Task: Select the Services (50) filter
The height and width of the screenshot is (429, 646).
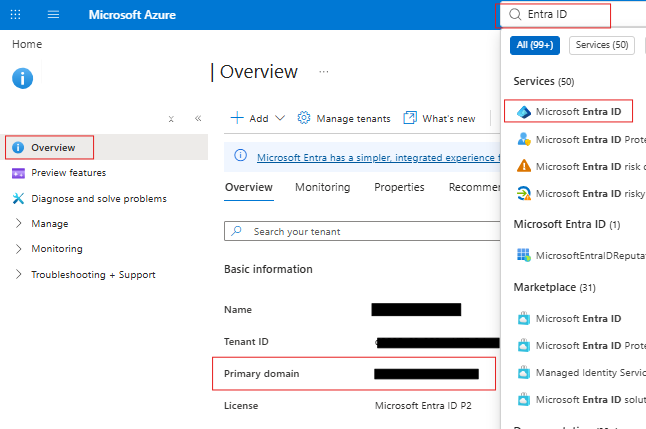Action: [602, 45]
